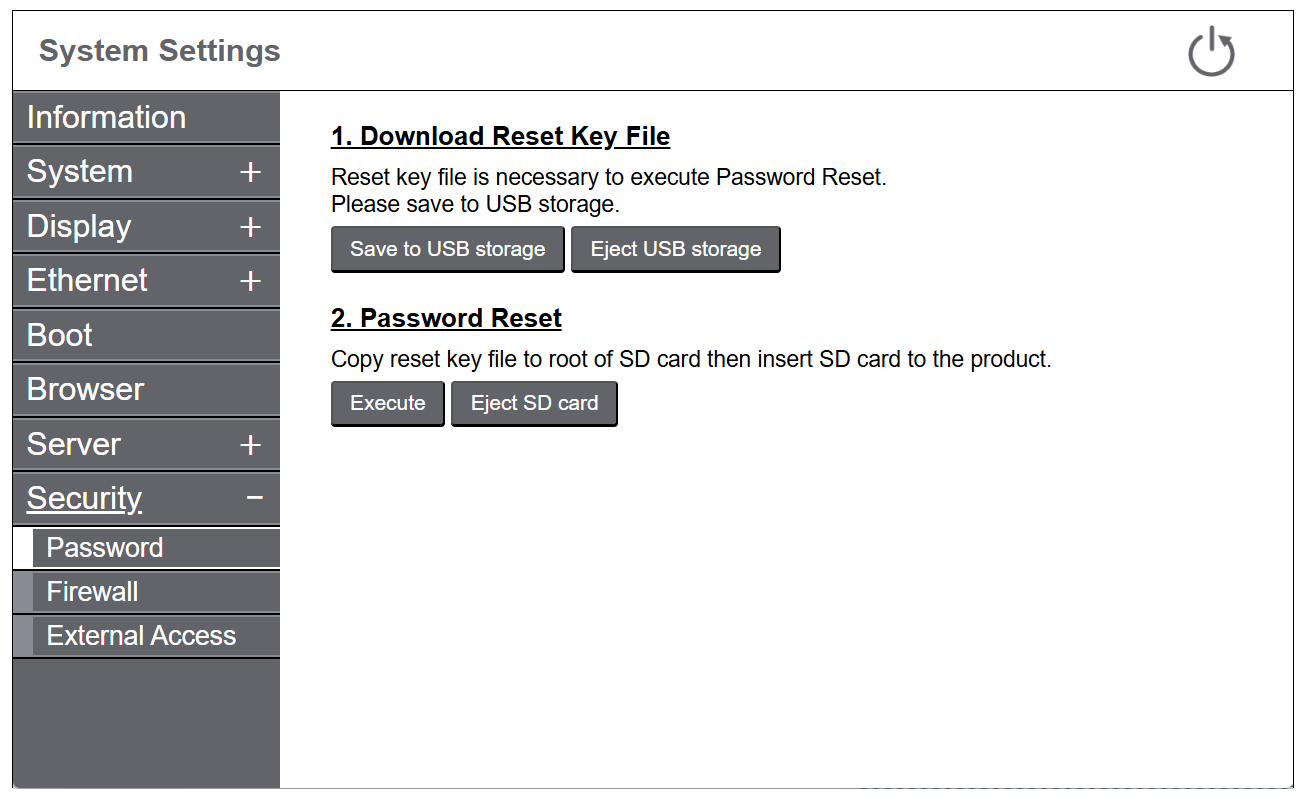The height and width of the screenshot is (797, 1306).
Task: Select the Password submenu entry
Action: point(105,548)
